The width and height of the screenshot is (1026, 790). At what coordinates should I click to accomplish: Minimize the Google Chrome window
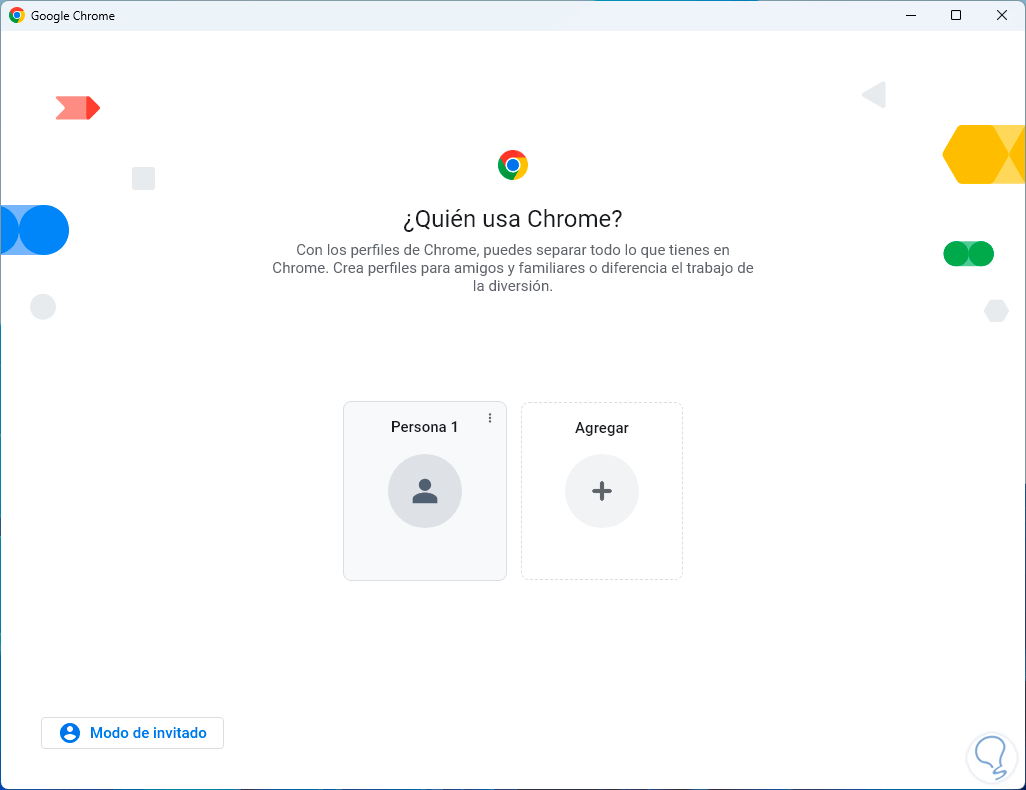tap(911, 15)
